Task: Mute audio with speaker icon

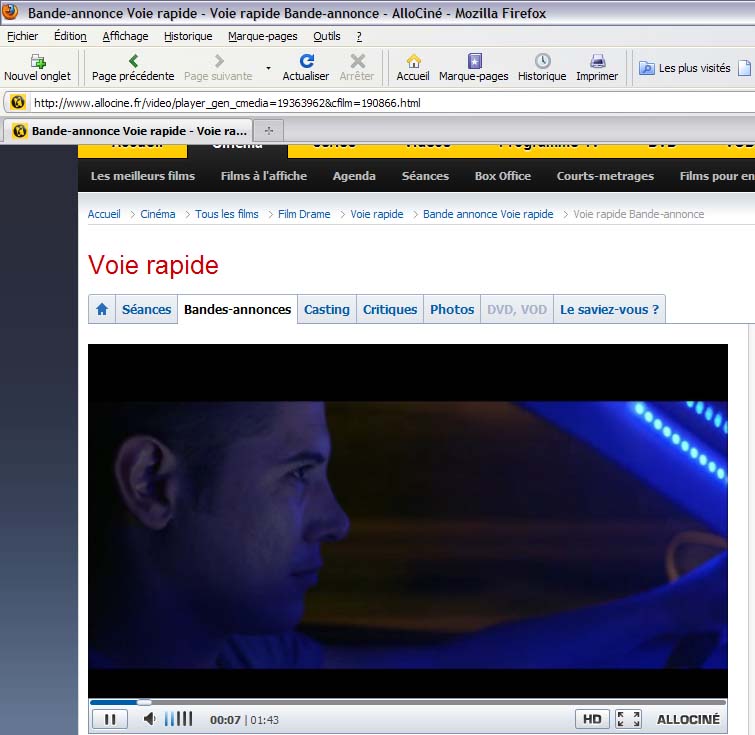Action: [149, 719]
